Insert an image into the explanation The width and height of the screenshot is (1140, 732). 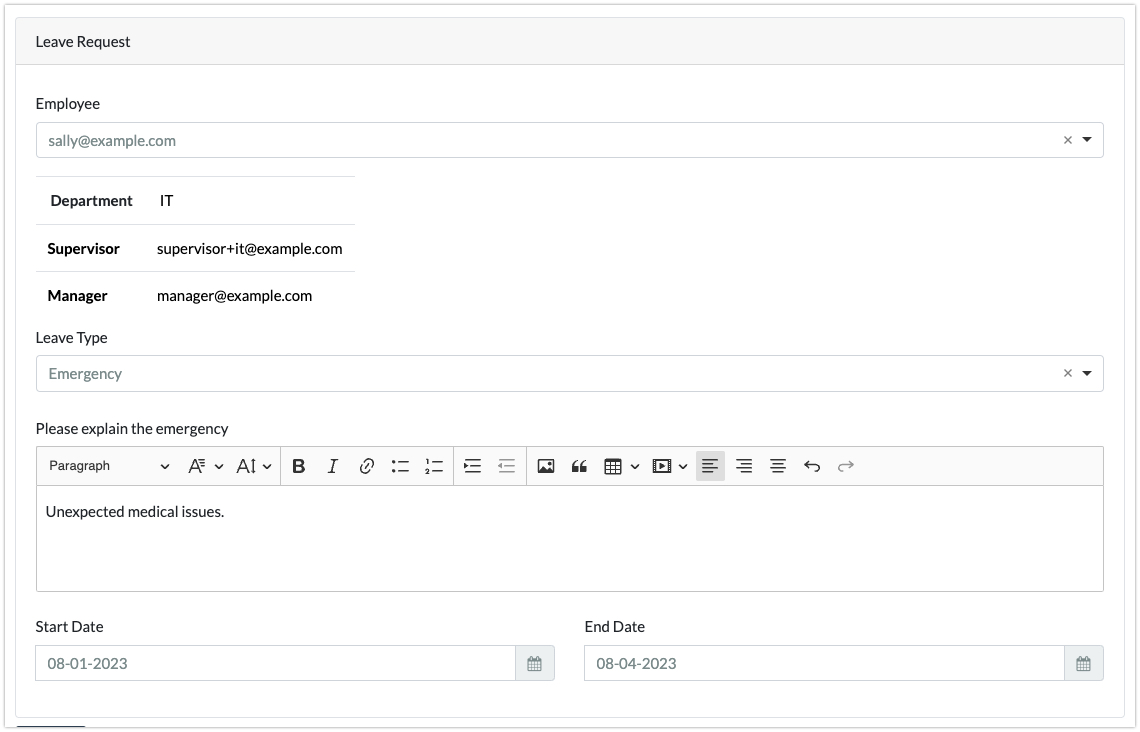coord(545,466)
